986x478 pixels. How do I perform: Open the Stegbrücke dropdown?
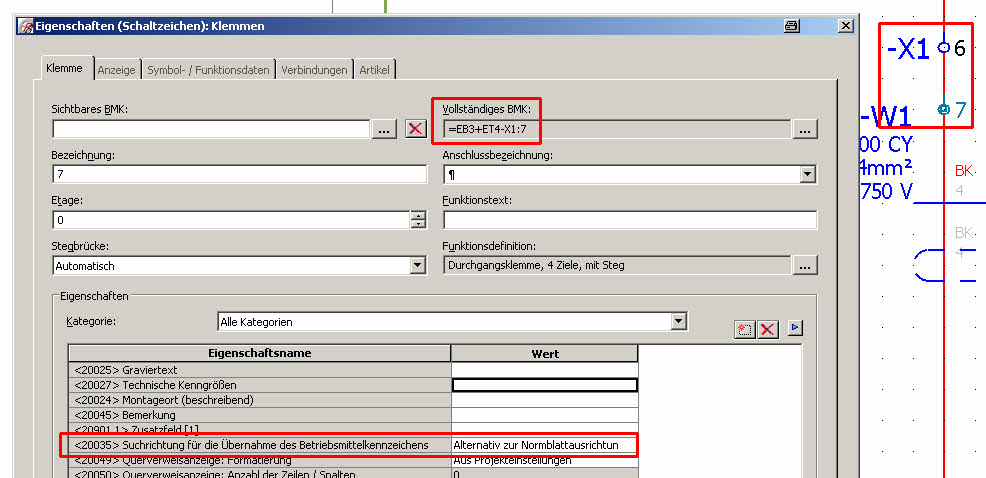(418, 265)
